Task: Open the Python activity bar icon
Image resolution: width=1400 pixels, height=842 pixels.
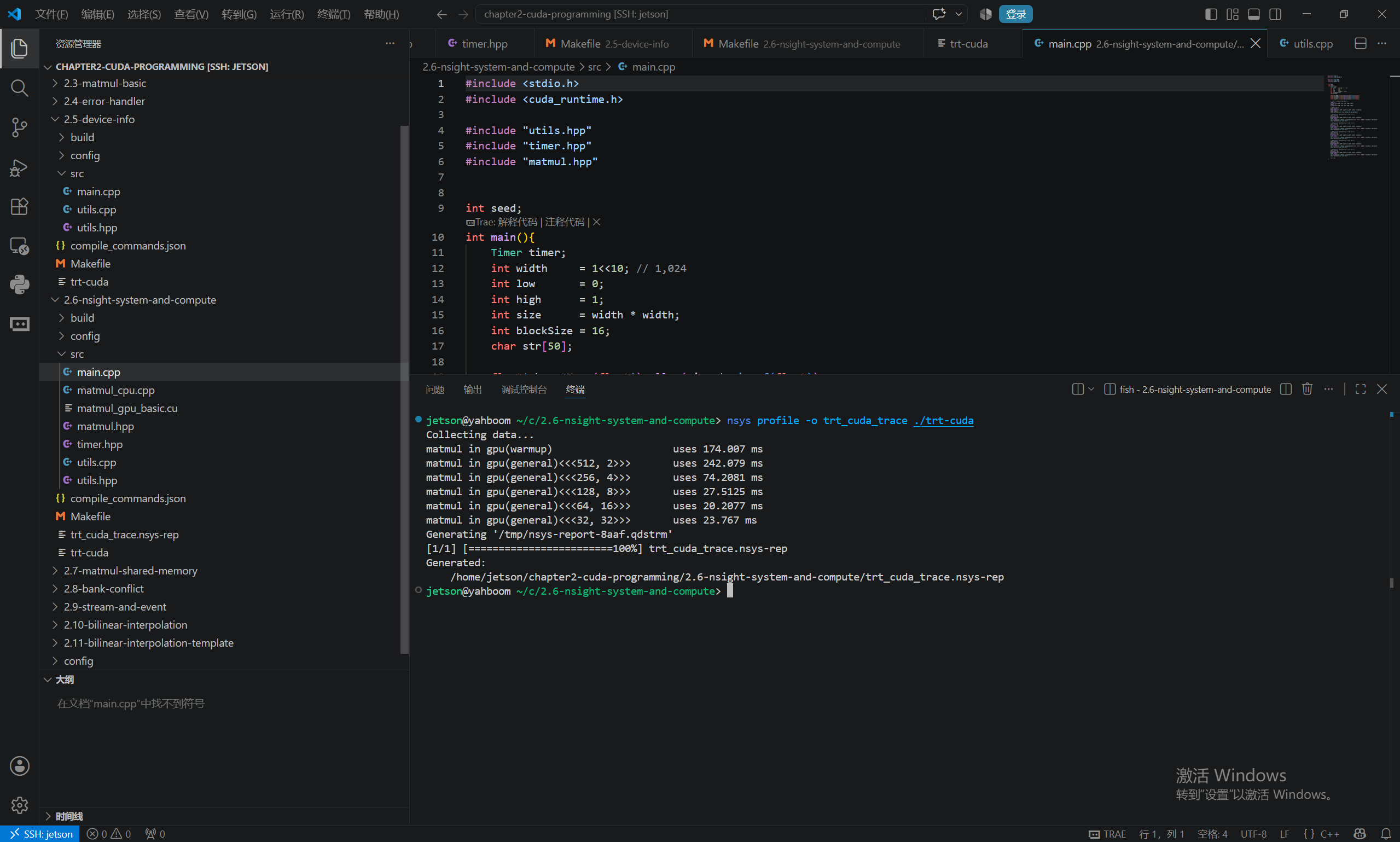Action: coord(19,285)
